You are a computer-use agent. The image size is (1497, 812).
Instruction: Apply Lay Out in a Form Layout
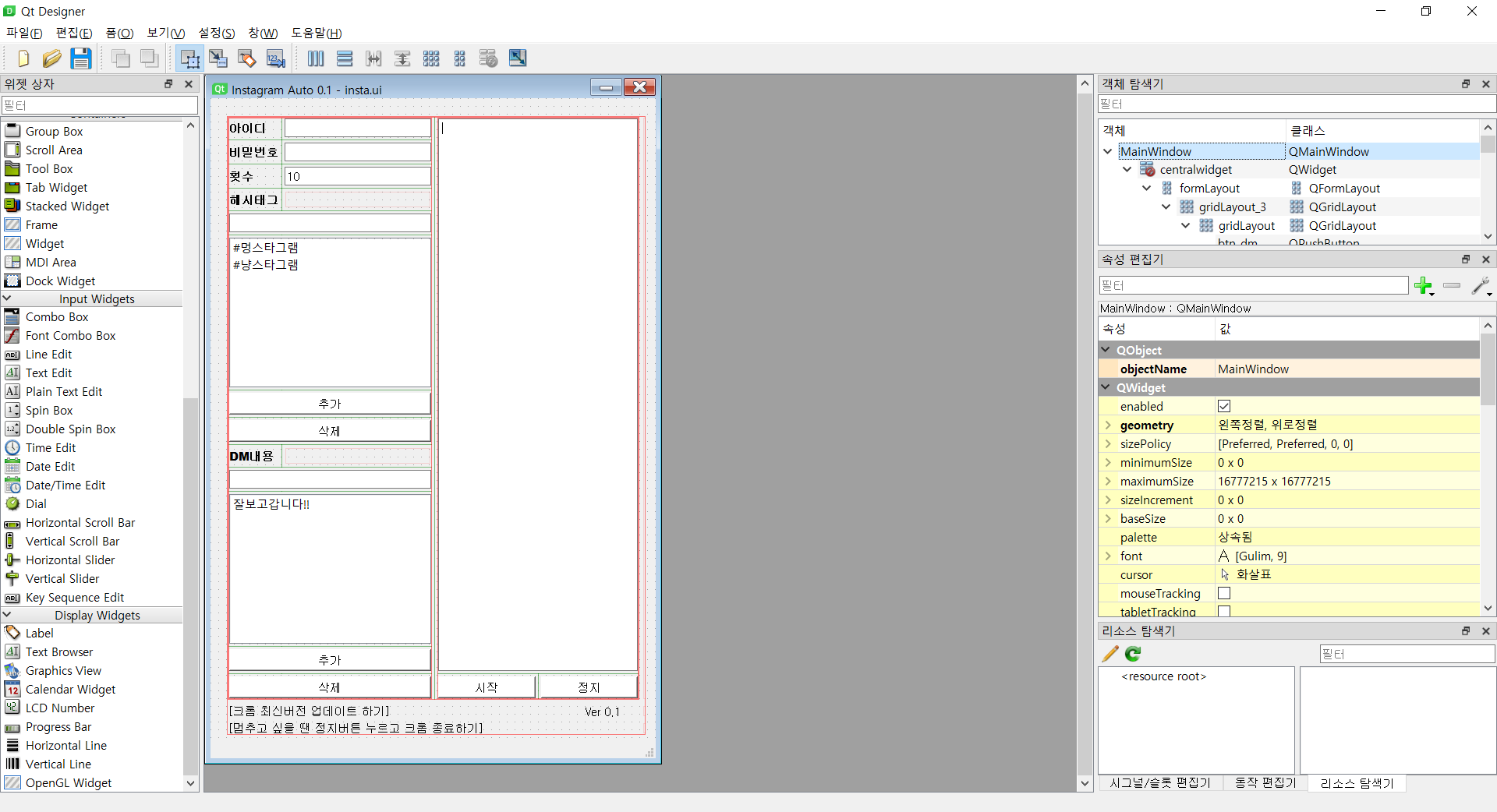pyautogui.click(x=460, y=58)
